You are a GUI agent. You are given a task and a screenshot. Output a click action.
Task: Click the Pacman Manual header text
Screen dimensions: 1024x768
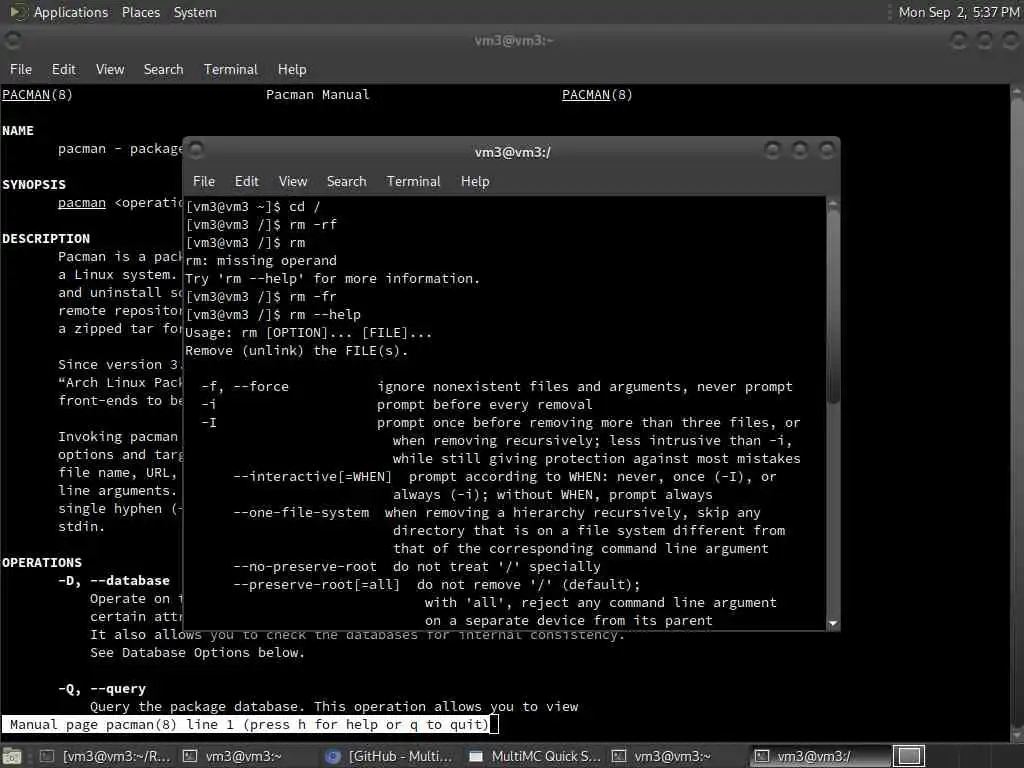[317, 95]
